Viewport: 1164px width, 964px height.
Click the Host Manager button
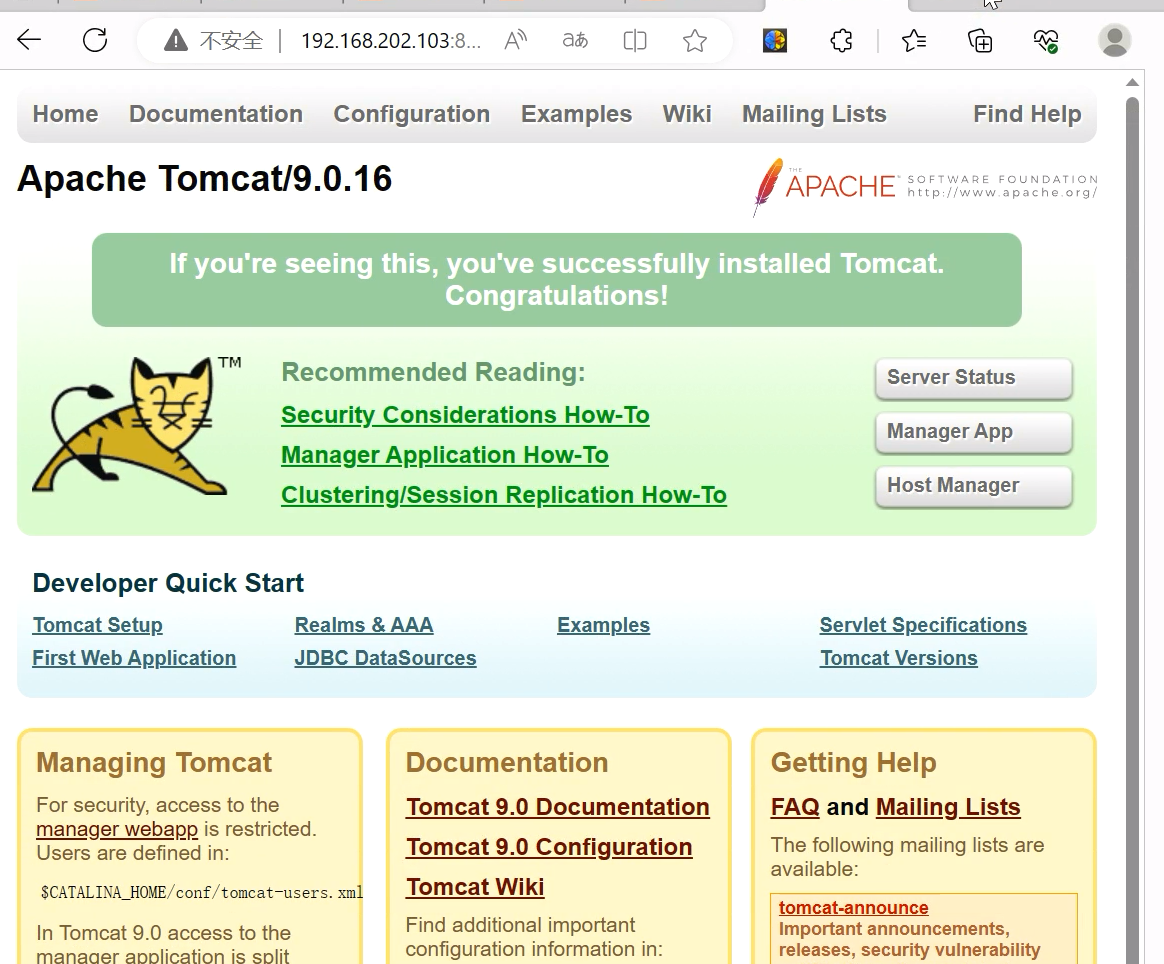974,487
